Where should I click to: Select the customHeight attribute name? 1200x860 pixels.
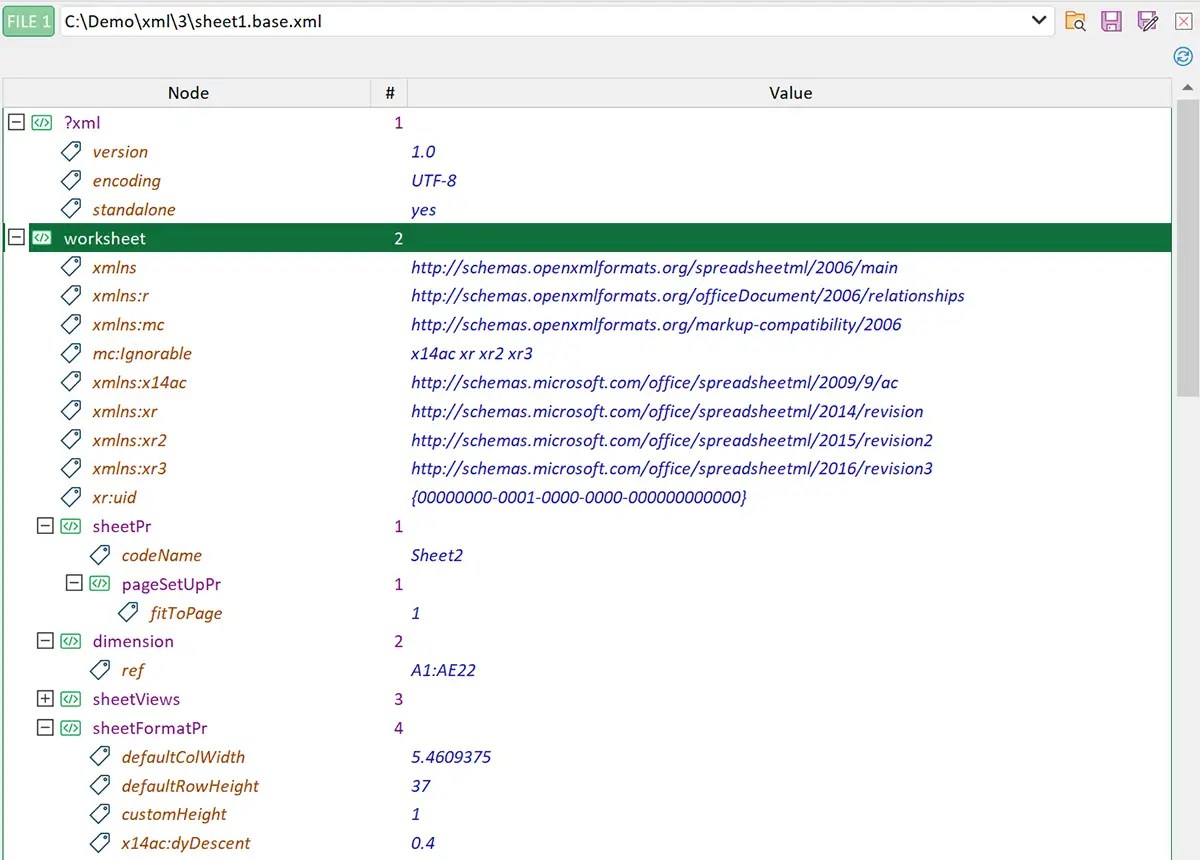(x=174, y=814)
